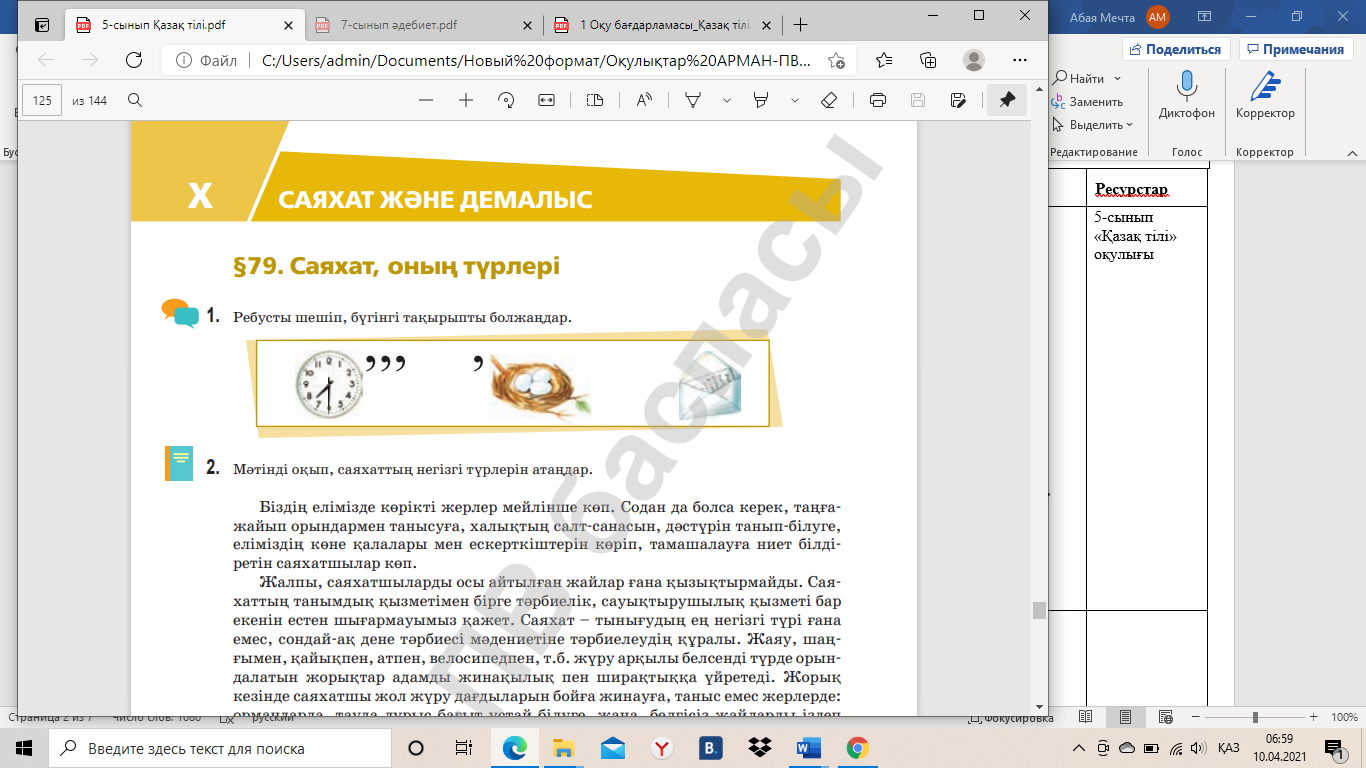The image size is (1366, 768).
Task: Open a new Edge tab
Action: (800, 25)
